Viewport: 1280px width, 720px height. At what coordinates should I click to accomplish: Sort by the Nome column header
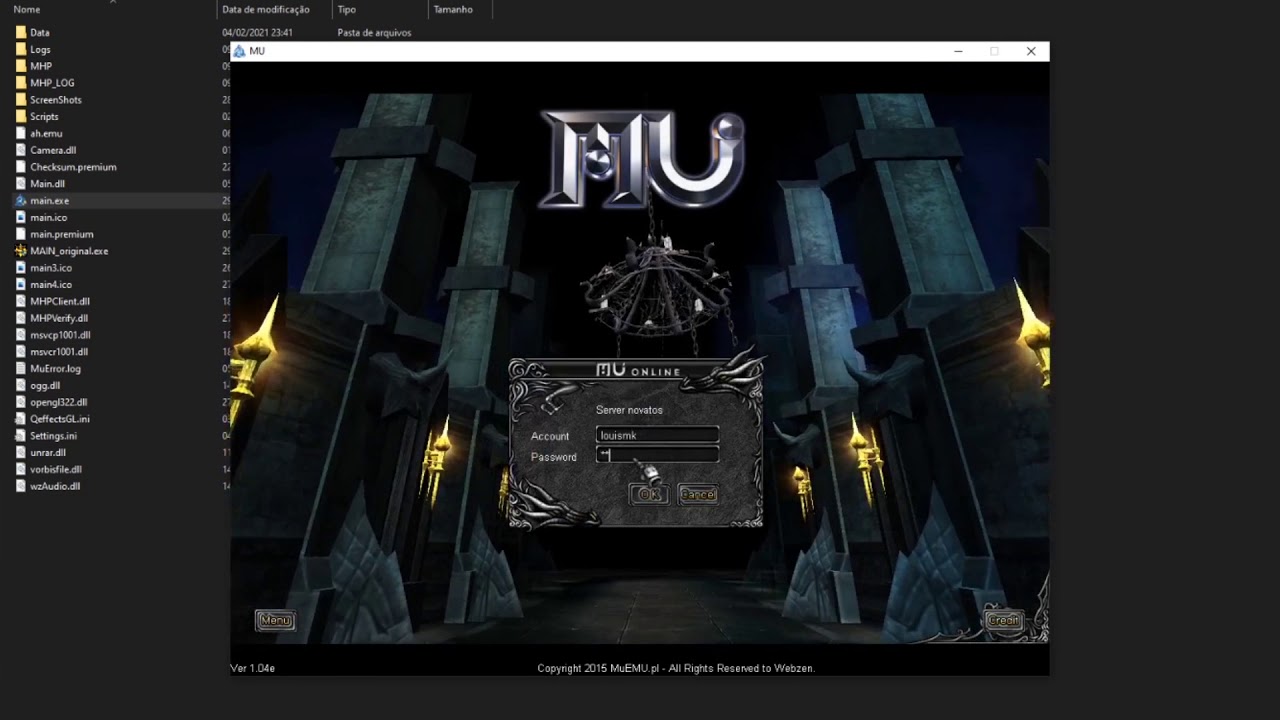click(x=27, y=9)
